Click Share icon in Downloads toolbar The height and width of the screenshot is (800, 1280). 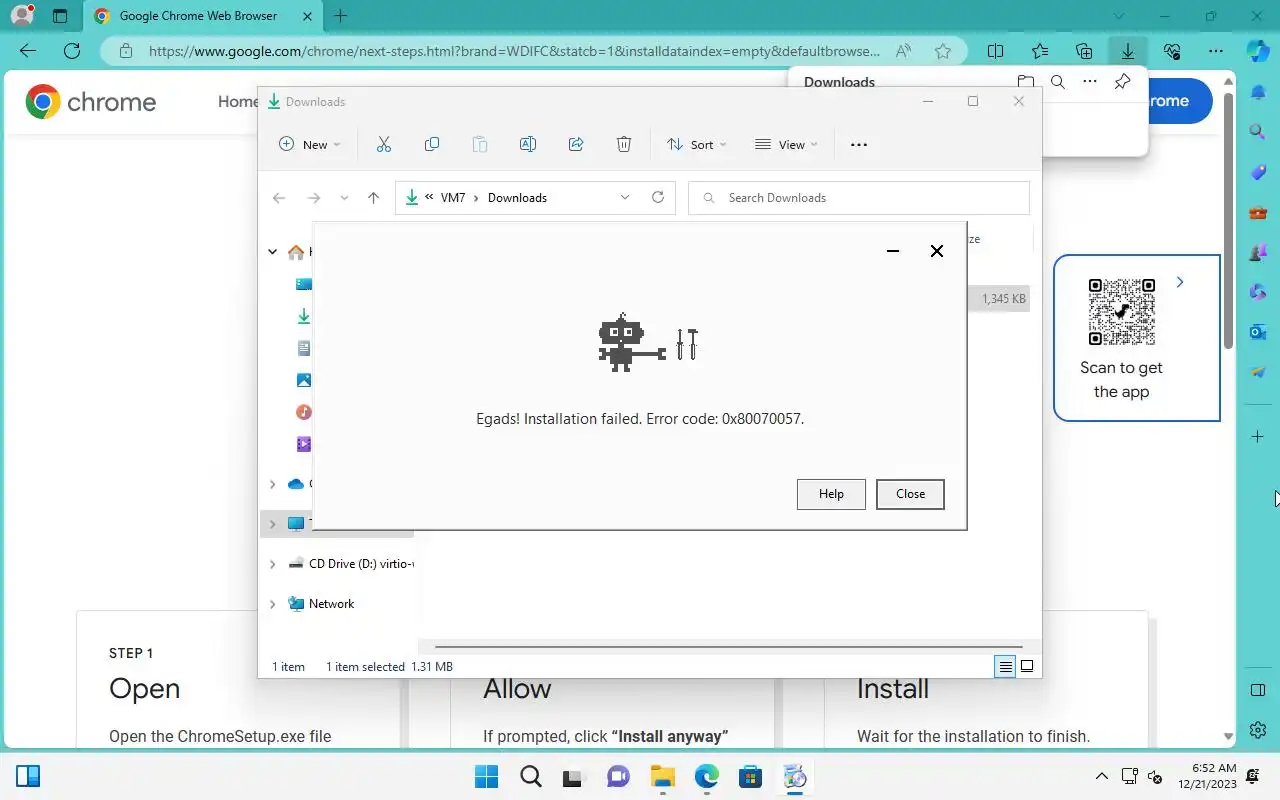pyautogui.click(x=576, y=144)
